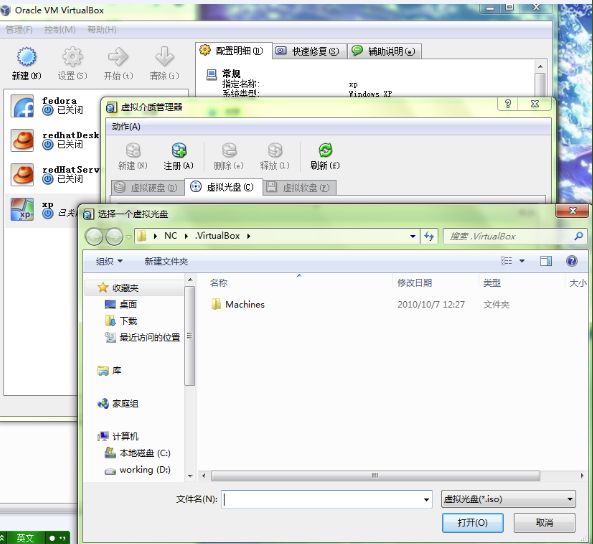Click the file list horizontal scrollbar

(x=375, y=475)
